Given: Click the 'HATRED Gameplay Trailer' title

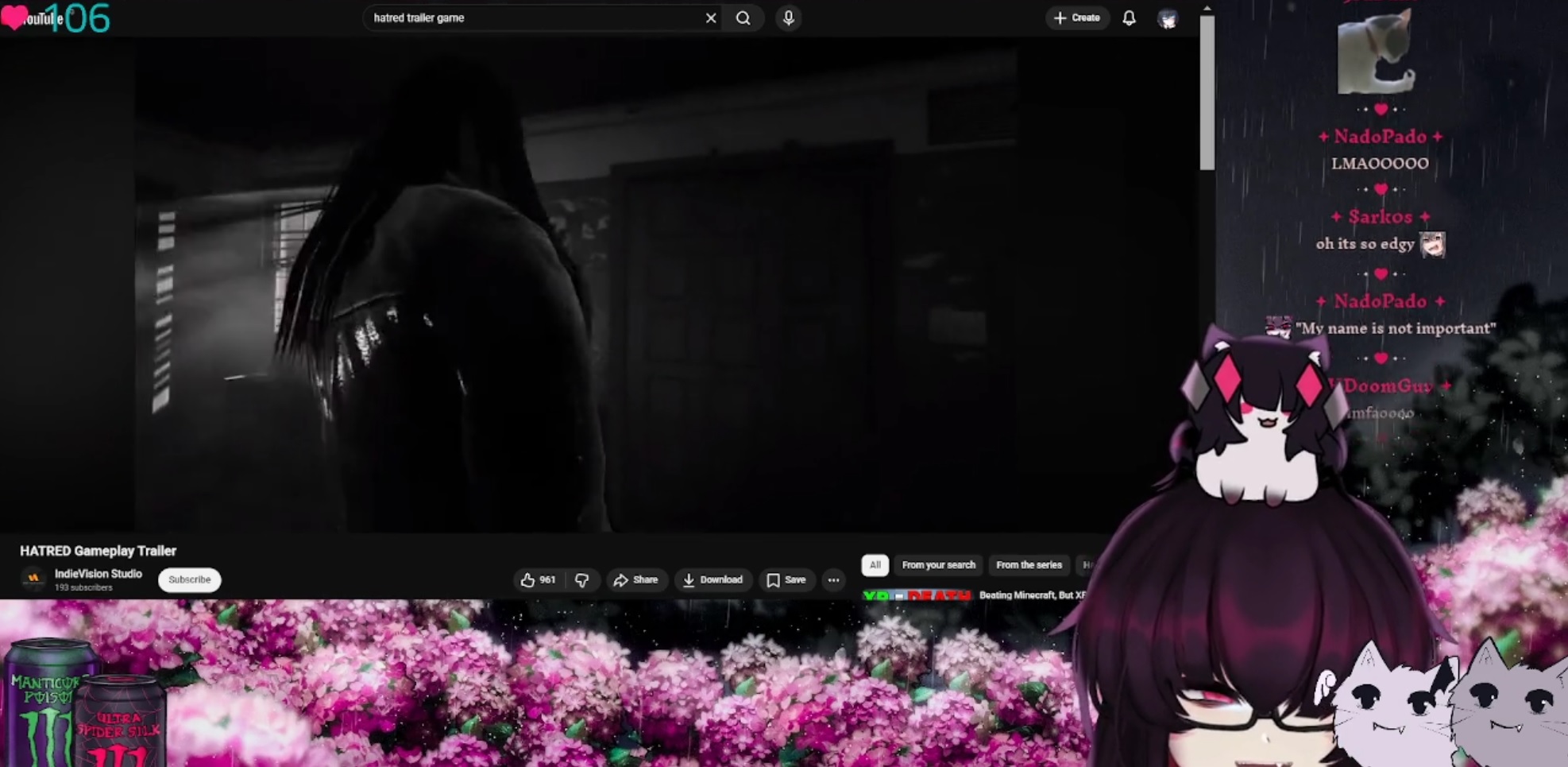Looking at the screenshot, I should click(x=98, y=551).
